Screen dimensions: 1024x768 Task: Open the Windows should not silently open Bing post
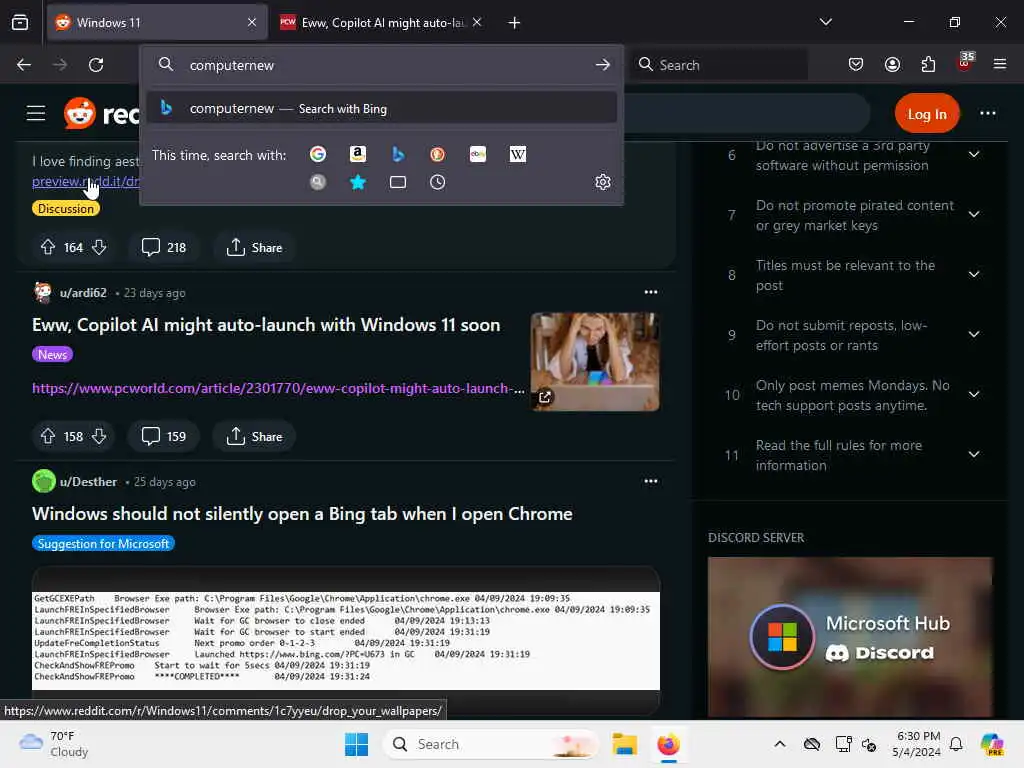302,514
